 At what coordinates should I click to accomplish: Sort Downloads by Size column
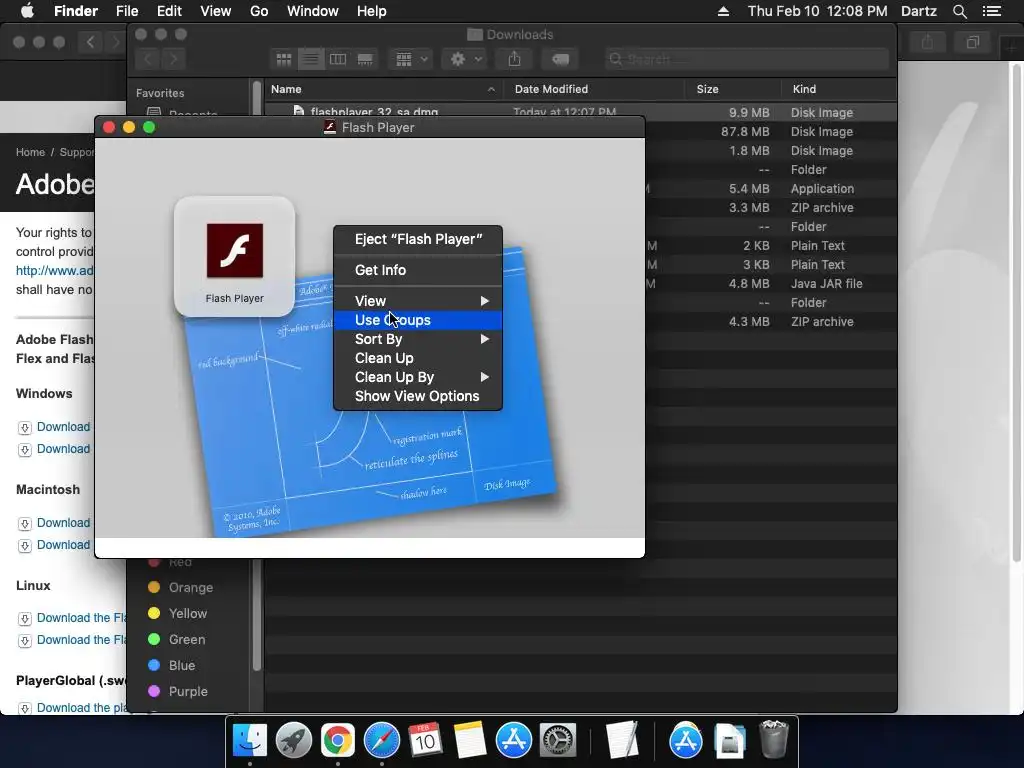(733, 89)
